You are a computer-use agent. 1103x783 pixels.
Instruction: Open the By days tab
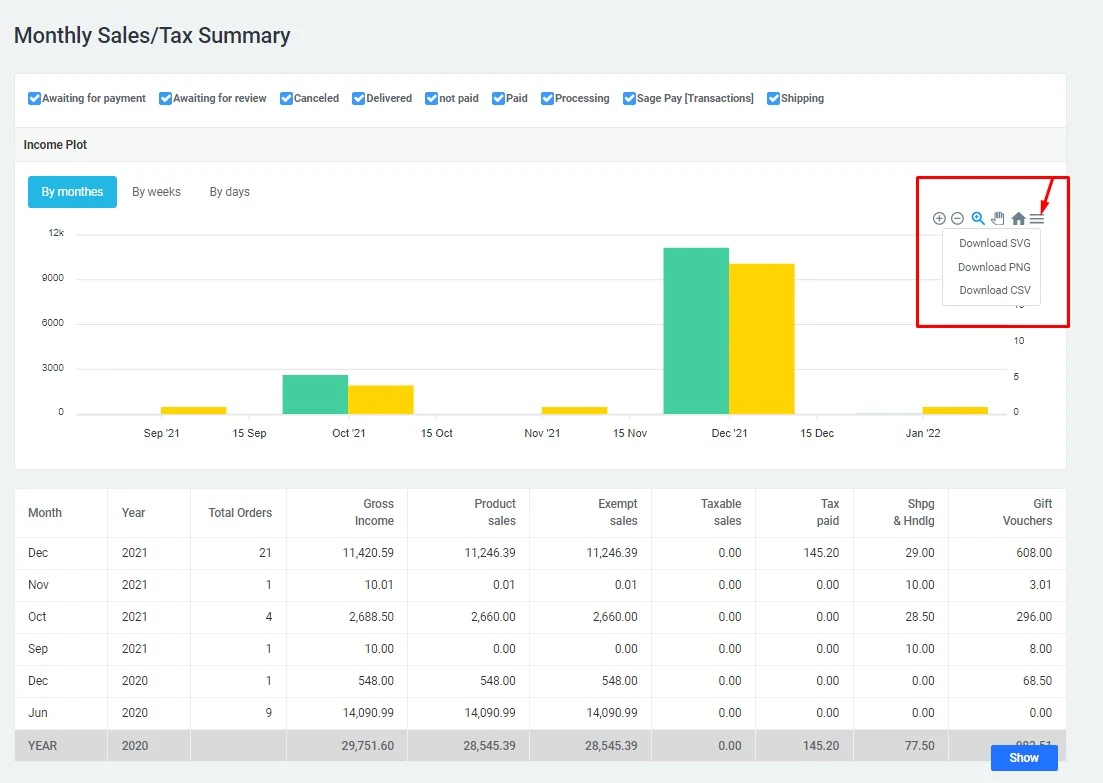click(229, 190)
